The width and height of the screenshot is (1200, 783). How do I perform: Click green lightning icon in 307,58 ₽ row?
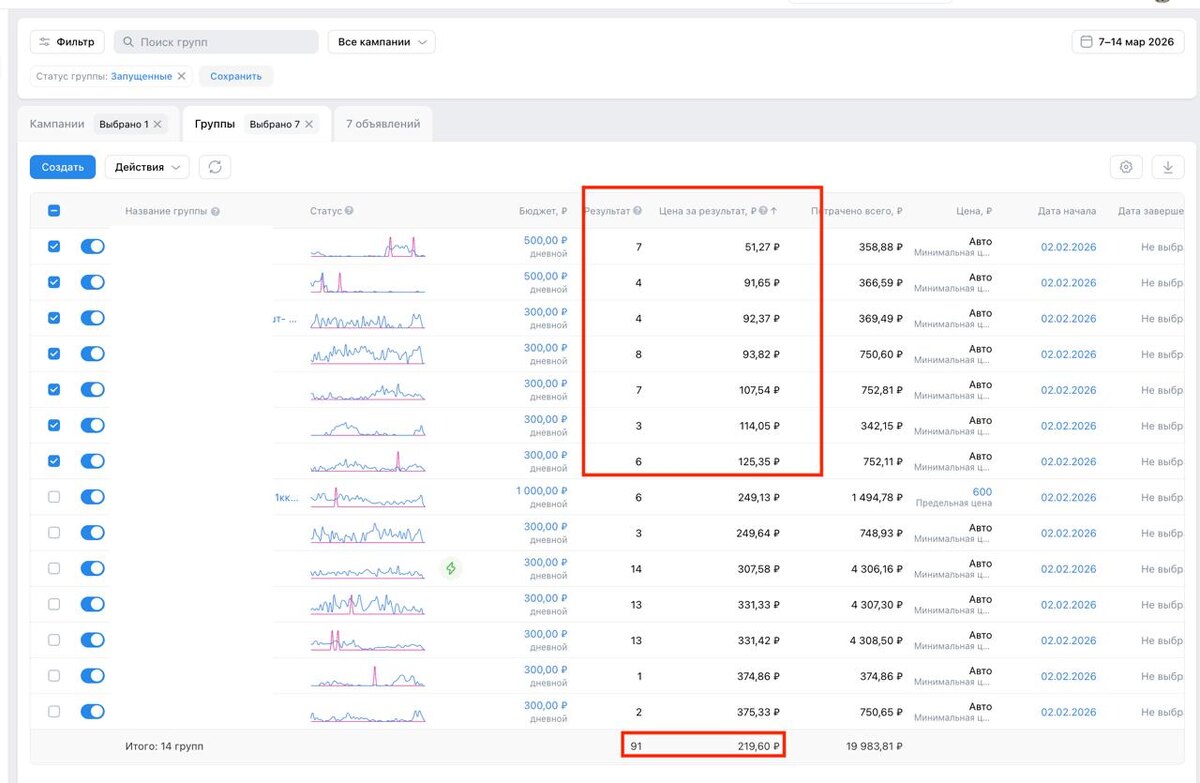(451, 569)
